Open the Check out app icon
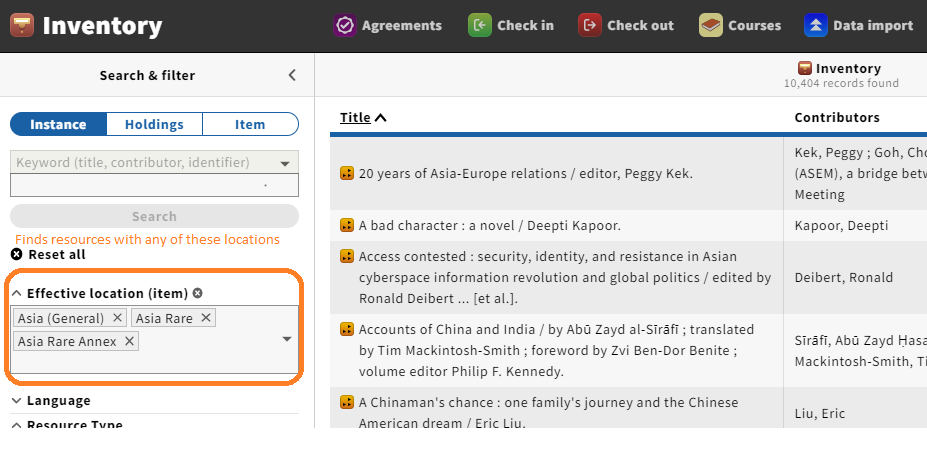This screenshot has height=460, width=927. click(x=589, y=25)
